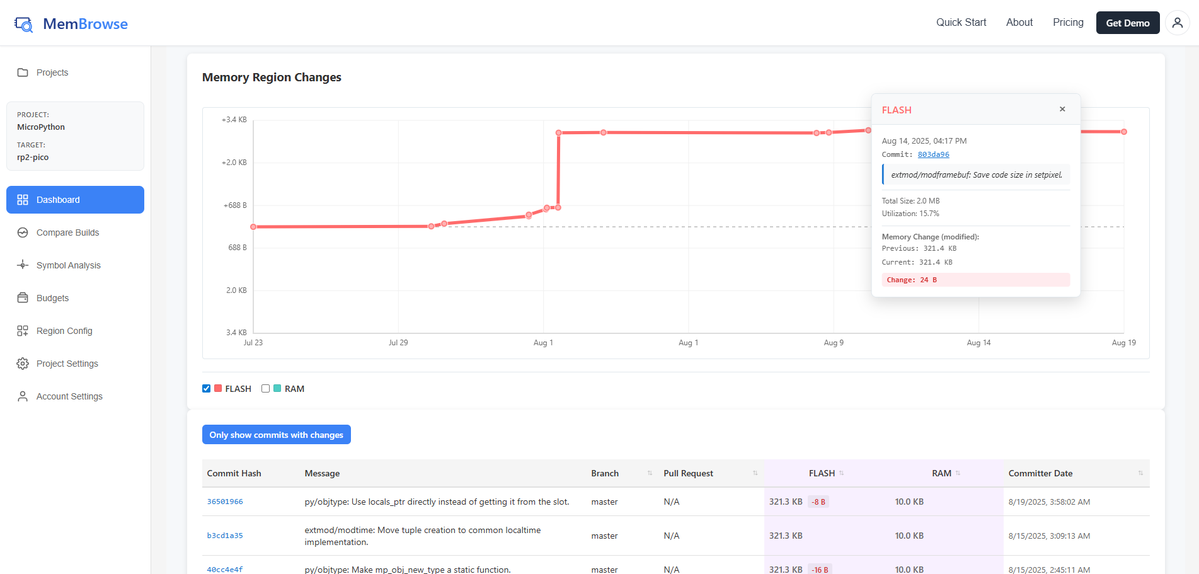Click the -8 B change badge
1199x574 pixels.
coord(818,502)
